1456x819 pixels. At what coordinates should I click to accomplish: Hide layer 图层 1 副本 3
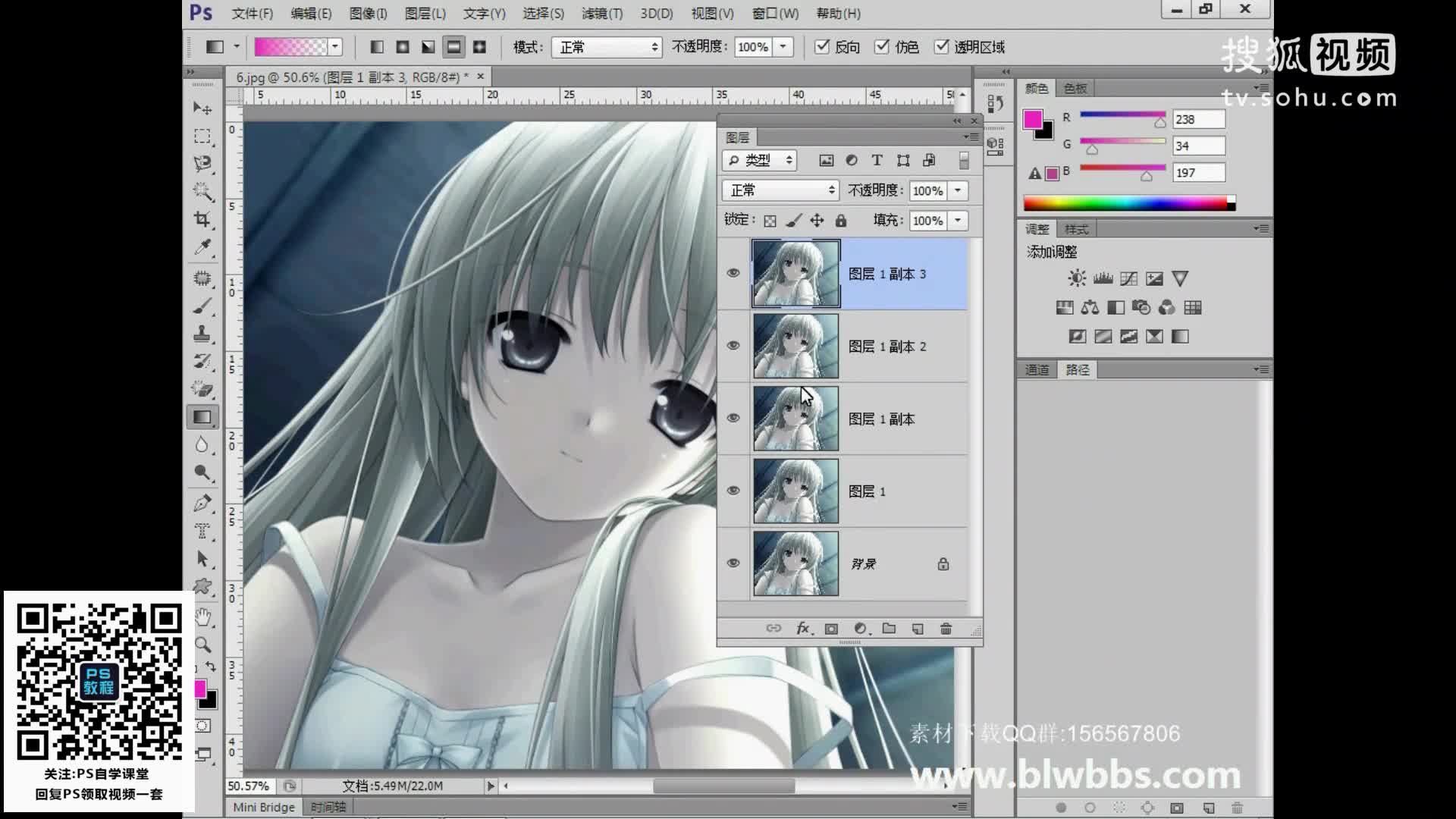point(733,273)
